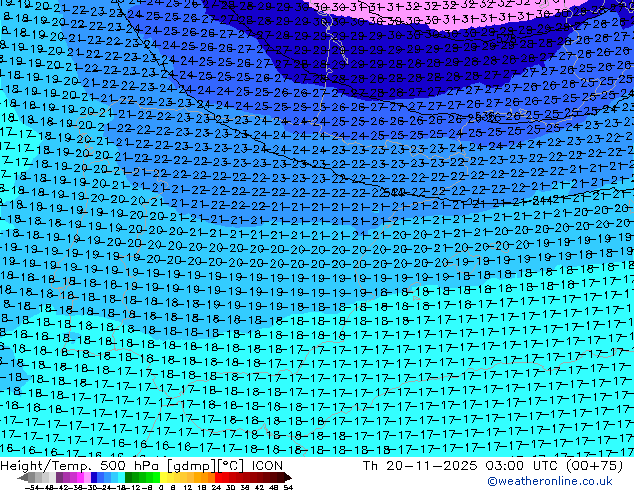This screenshot has height=490, width=634.
Task: Click the gray left arrow of the color scale
Action: 23,477
